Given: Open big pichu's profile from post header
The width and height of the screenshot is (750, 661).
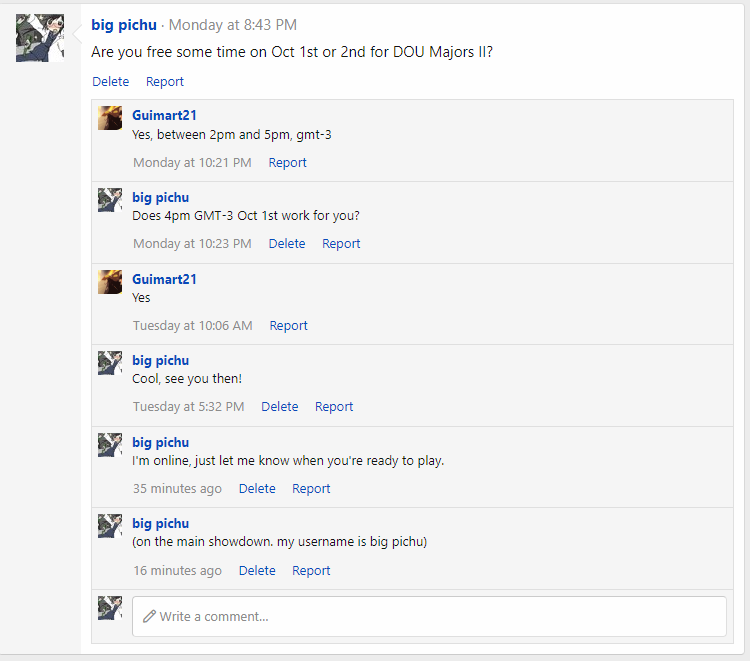Looking at the screenshot, I should [x=124, y=25].
